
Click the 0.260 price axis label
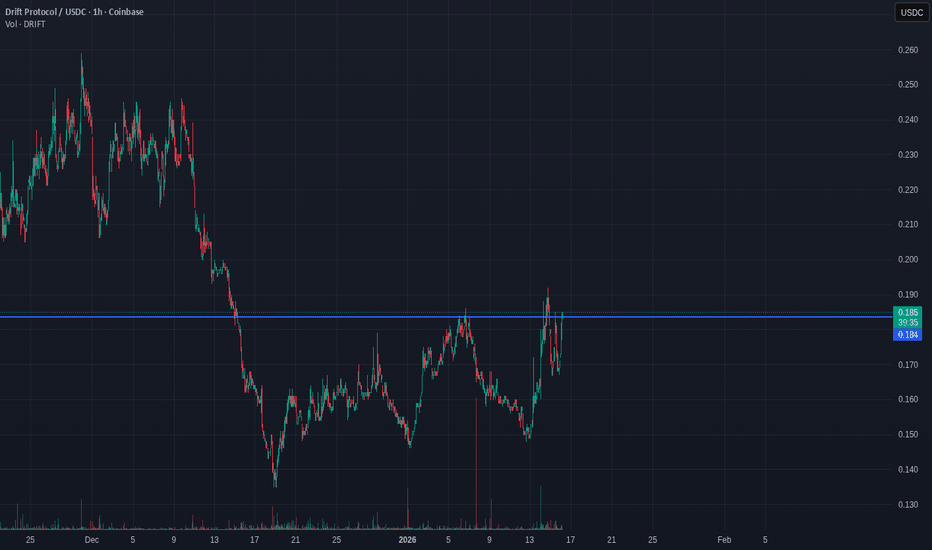(x=908, y=50)
